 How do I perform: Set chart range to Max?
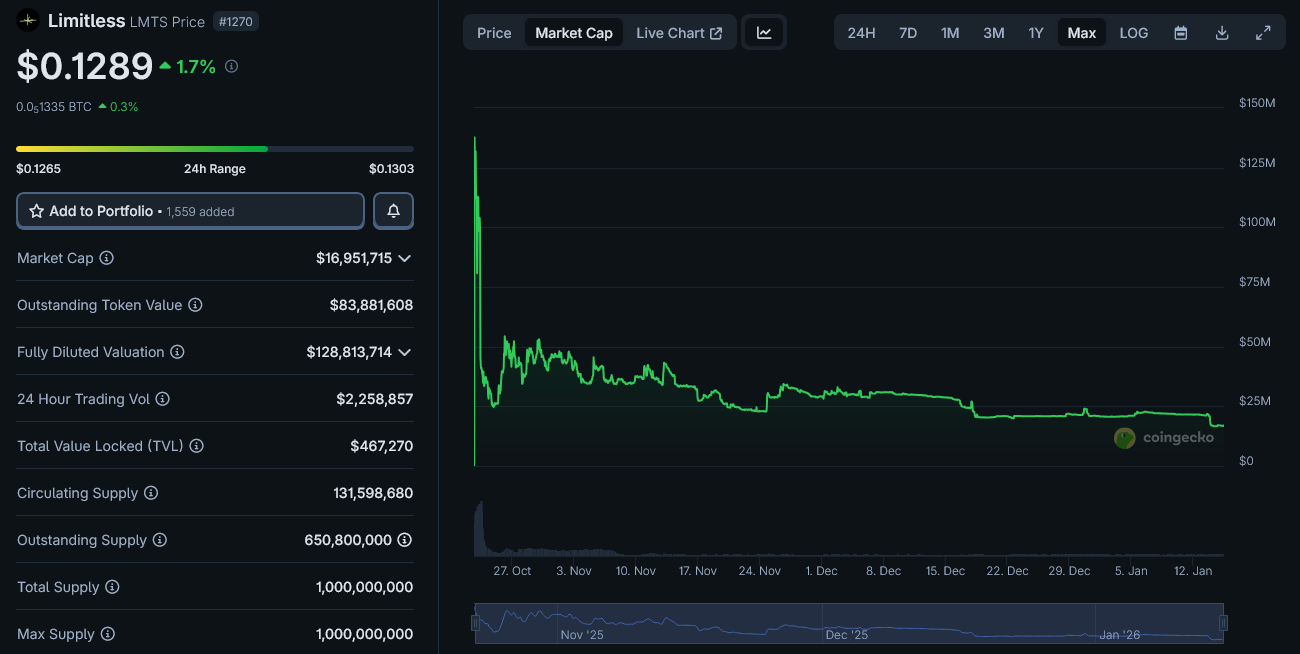1082,33
